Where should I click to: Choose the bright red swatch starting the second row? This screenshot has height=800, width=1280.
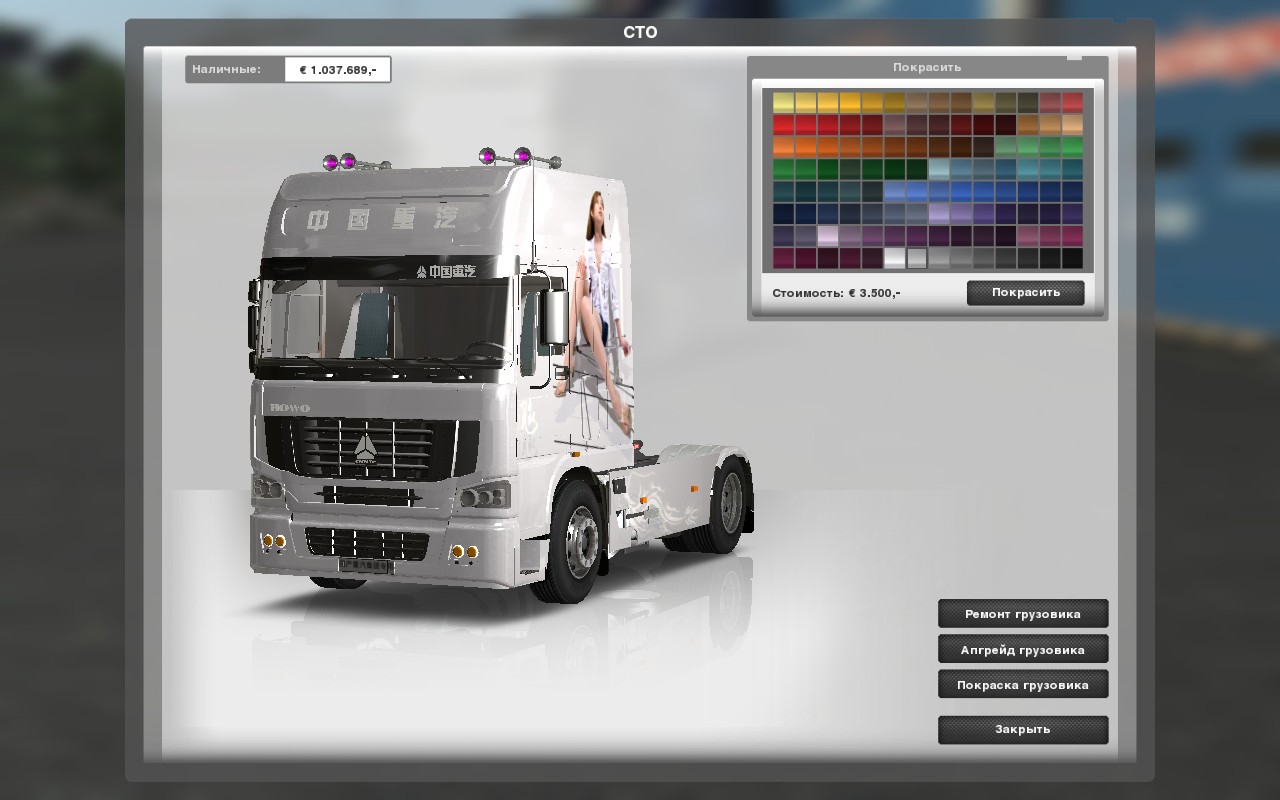coord(783,124)
